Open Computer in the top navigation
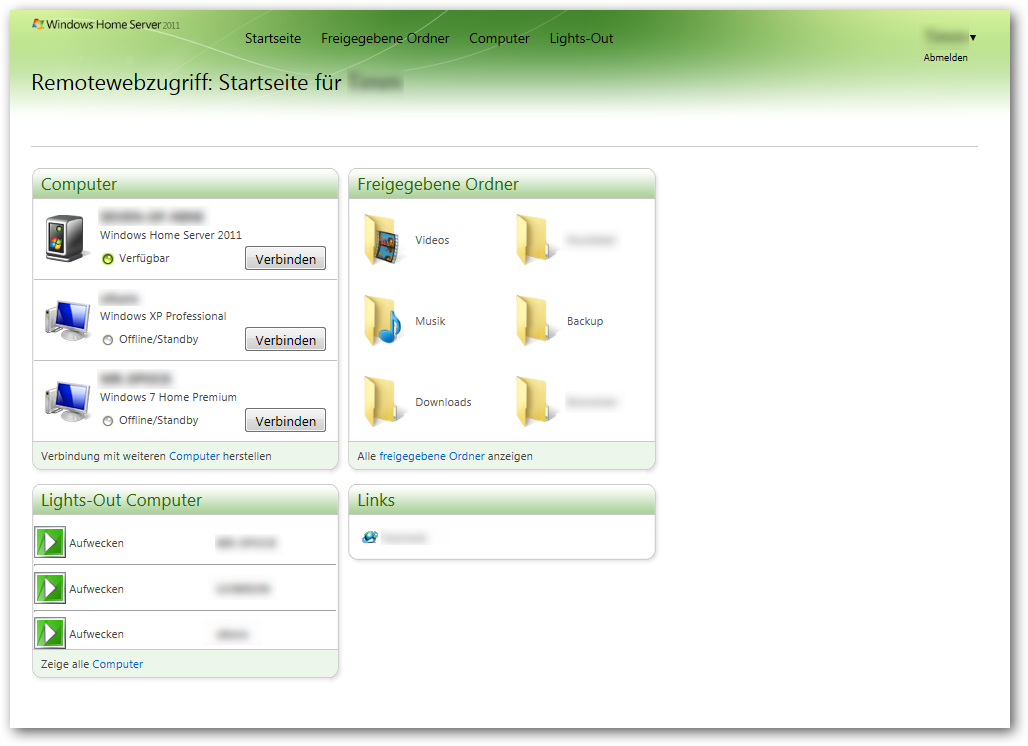Viewport: 1028px width, 746px height. point(499,39)
